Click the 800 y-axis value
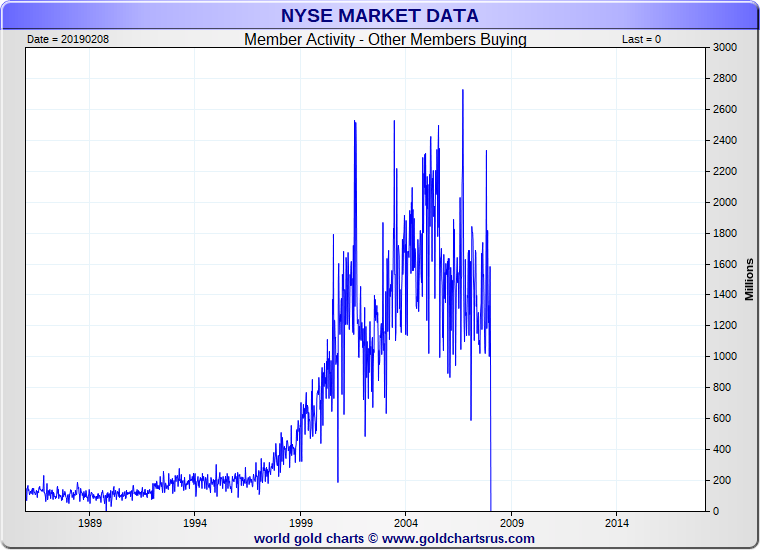760x550 pixels. point(722,387)
